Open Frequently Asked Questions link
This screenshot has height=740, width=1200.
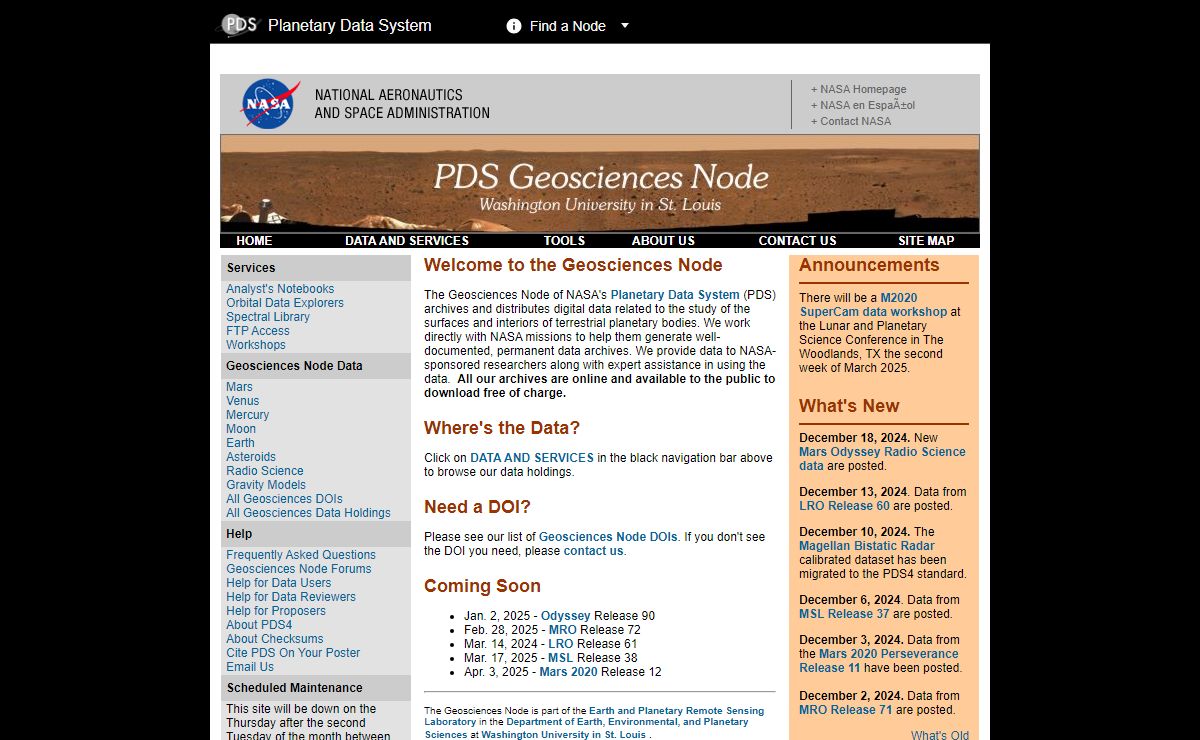tap(301, 555)
